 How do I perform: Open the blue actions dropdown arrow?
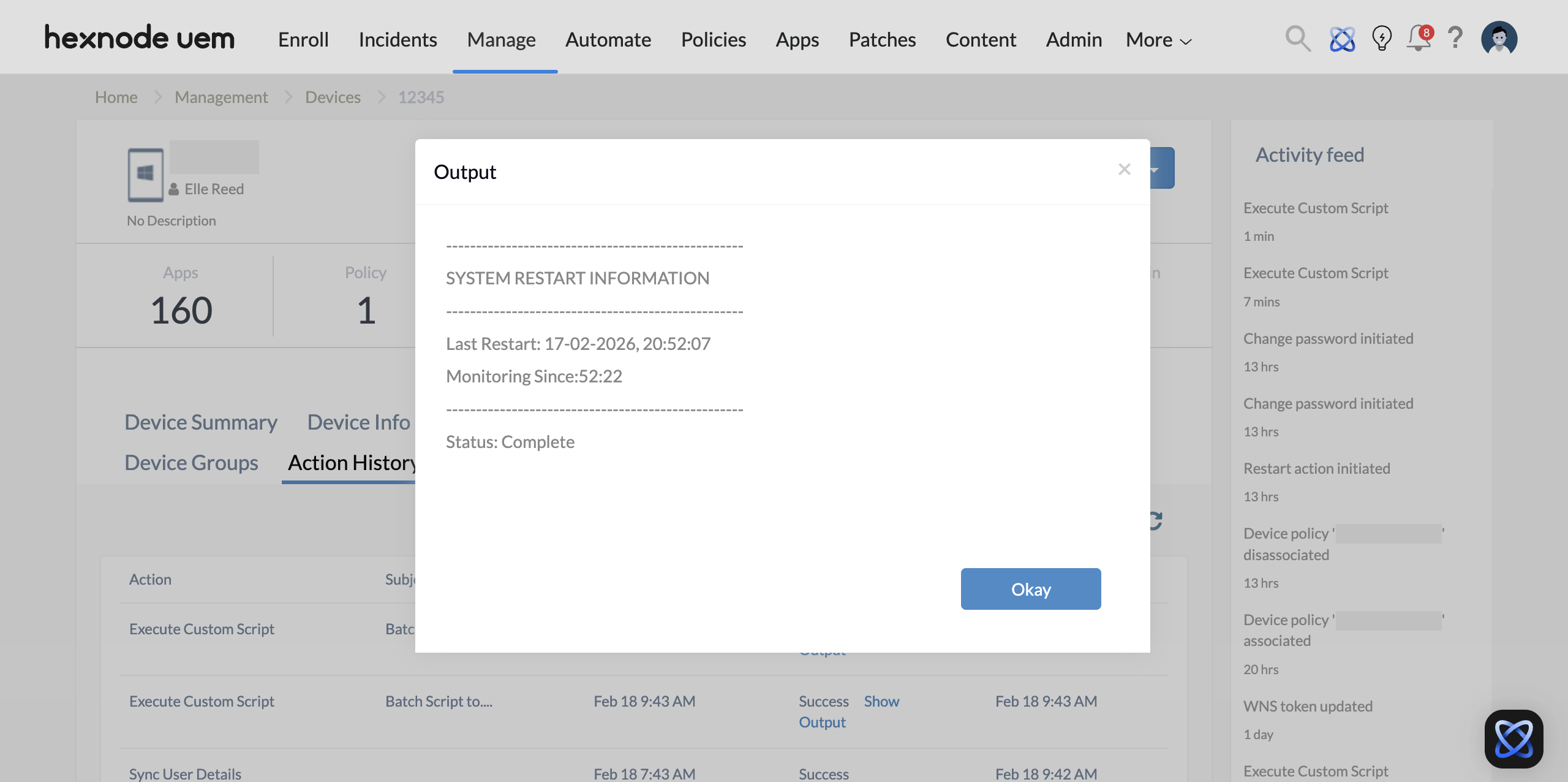point(1156,169)
